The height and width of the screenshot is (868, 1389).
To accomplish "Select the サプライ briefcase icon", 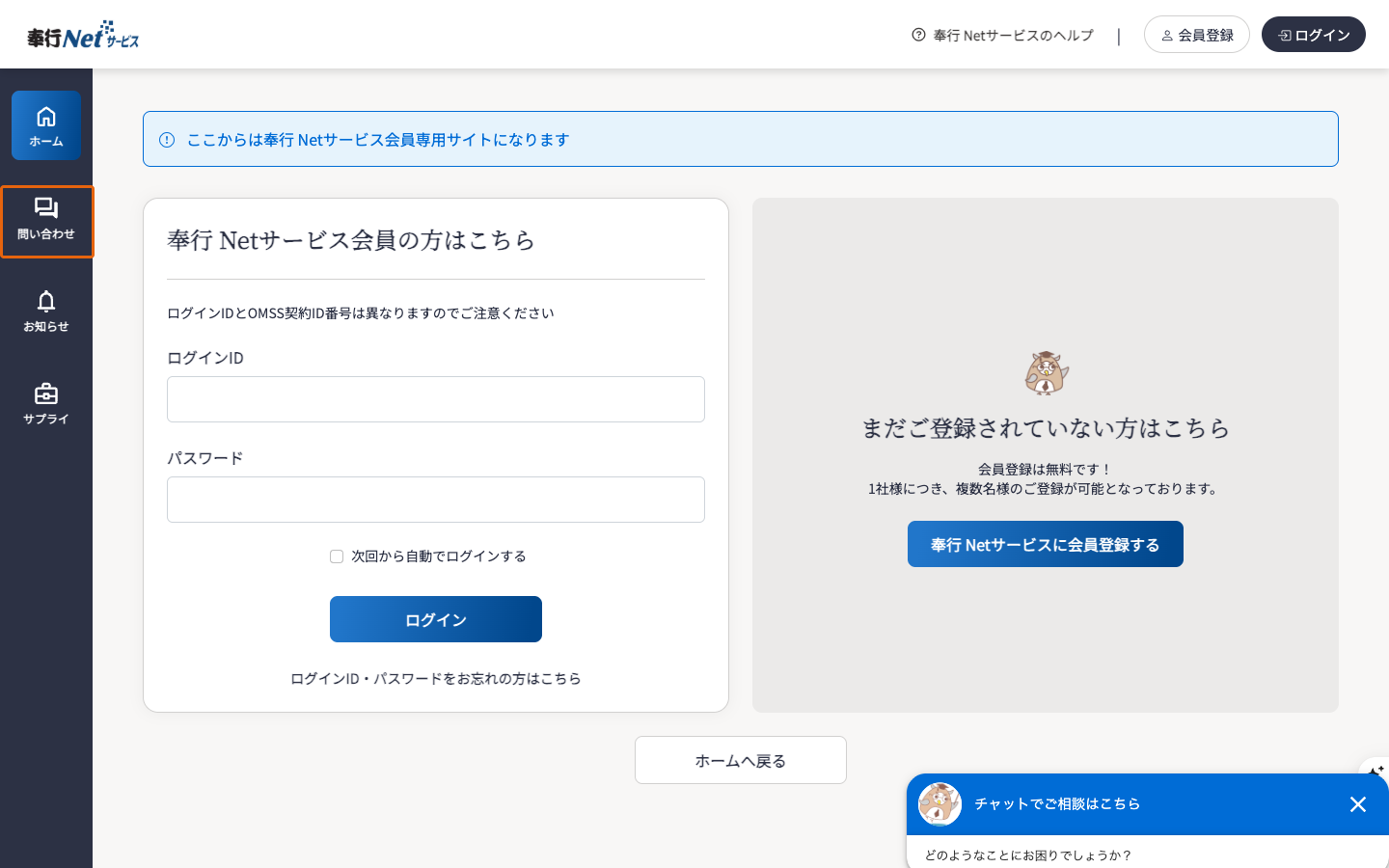I will [45, 393].
